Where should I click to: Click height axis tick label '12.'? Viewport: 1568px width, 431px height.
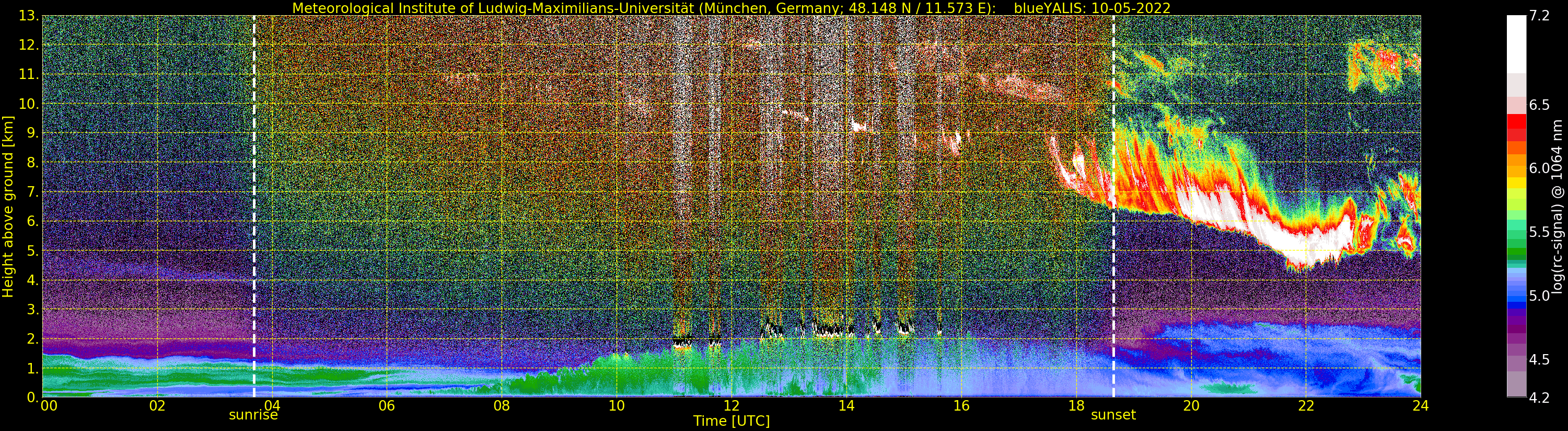pyautogui.click(x=29, y=45)
